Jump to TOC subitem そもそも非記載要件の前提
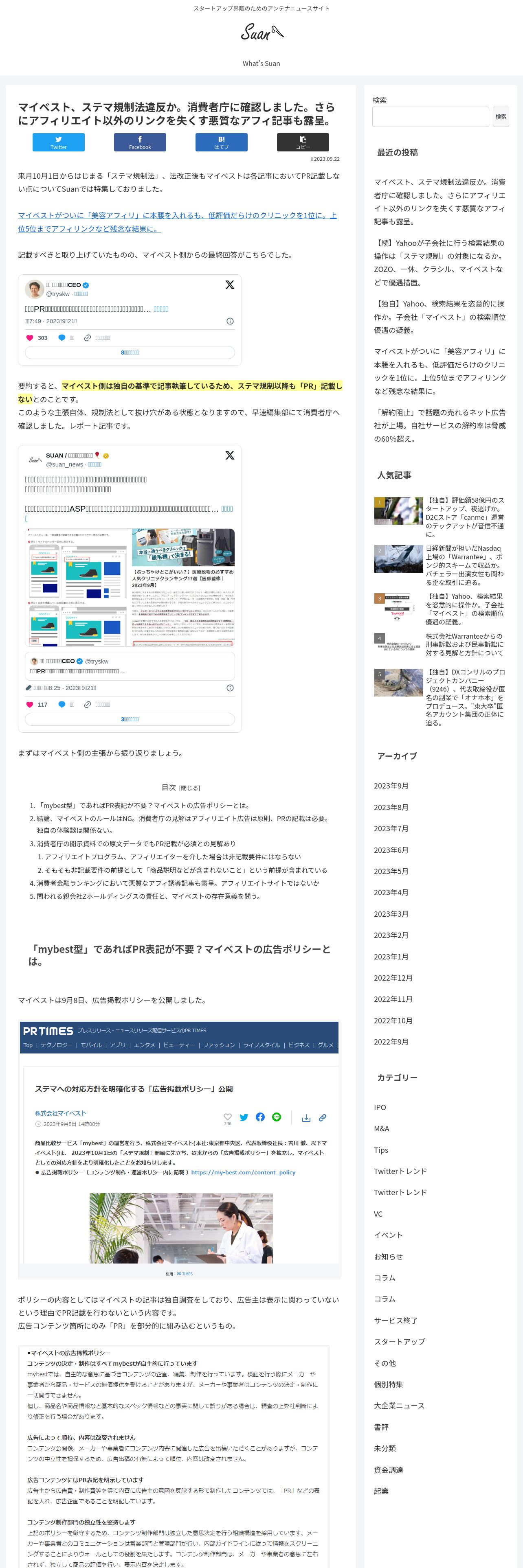523x1568 pixels. (186, 870)
